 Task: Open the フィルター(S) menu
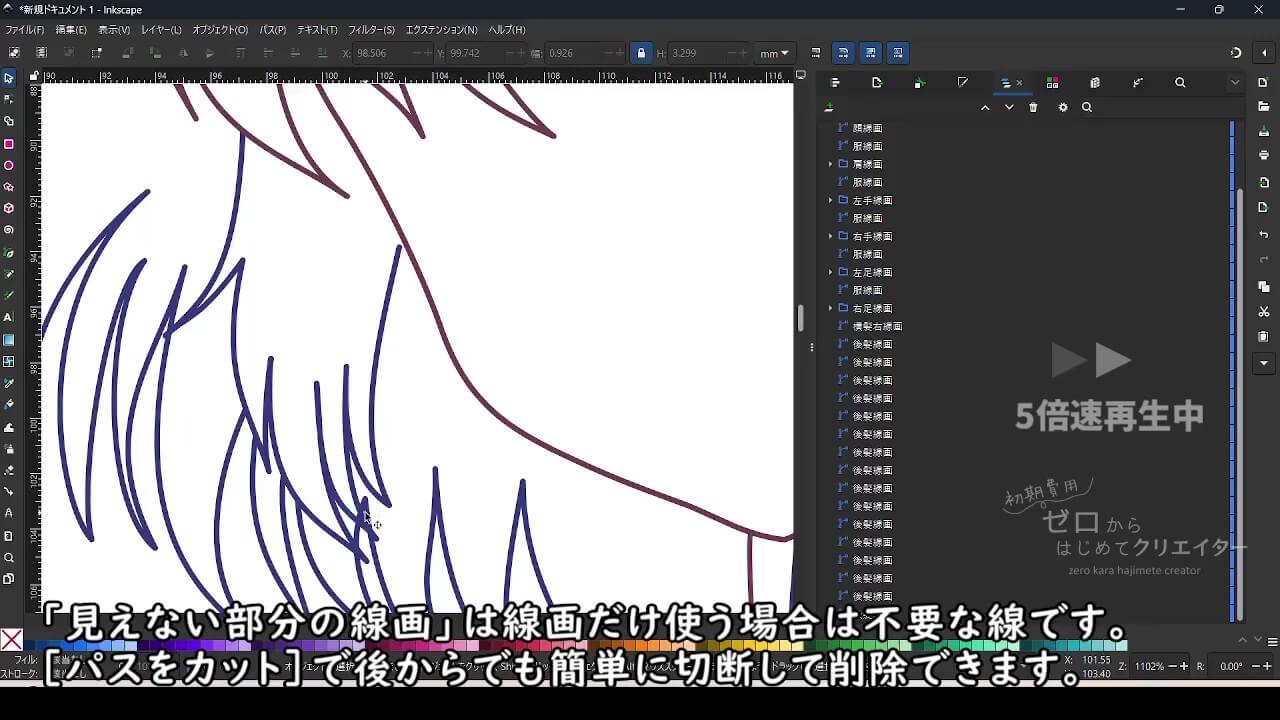371,30
